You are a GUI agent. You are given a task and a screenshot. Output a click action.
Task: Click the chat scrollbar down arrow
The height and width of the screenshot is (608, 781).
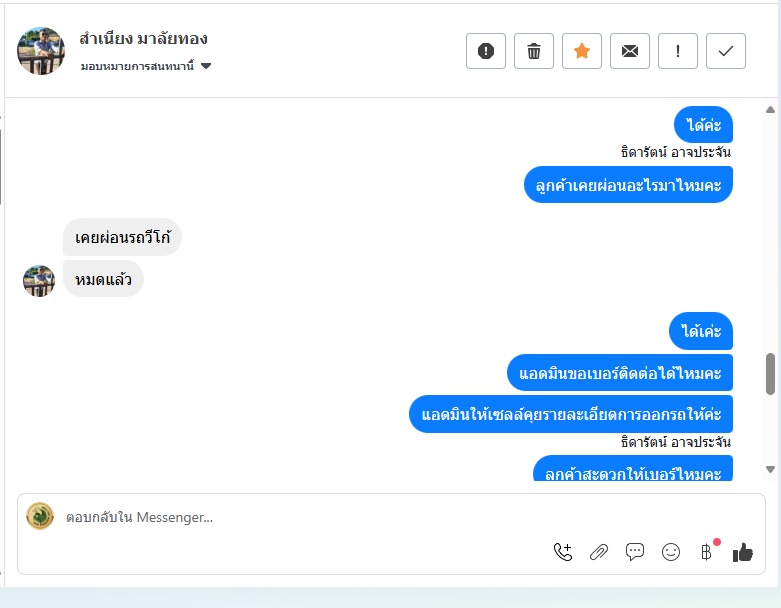tap(770, 469)
